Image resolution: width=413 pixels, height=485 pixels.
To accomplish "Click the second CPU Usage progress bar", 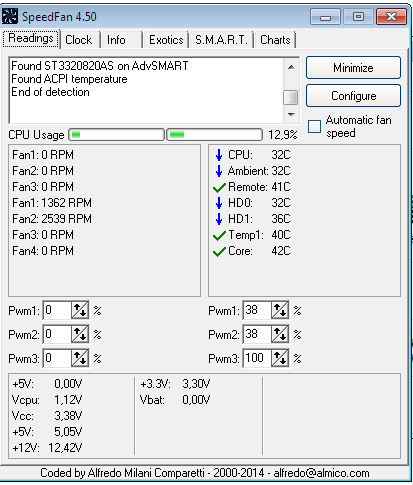I will 214,135.
